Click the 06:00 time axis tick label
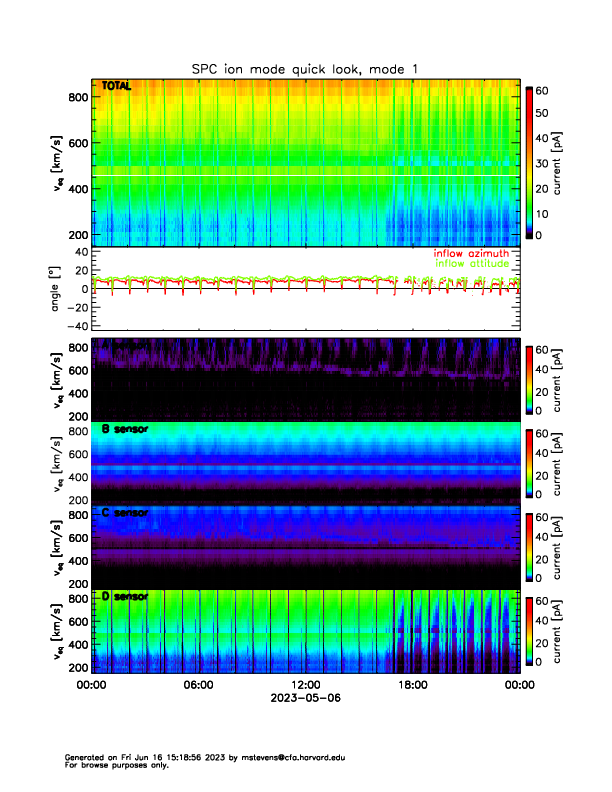Viewport: 612px width, 792px height. click(x=198, y=685)
